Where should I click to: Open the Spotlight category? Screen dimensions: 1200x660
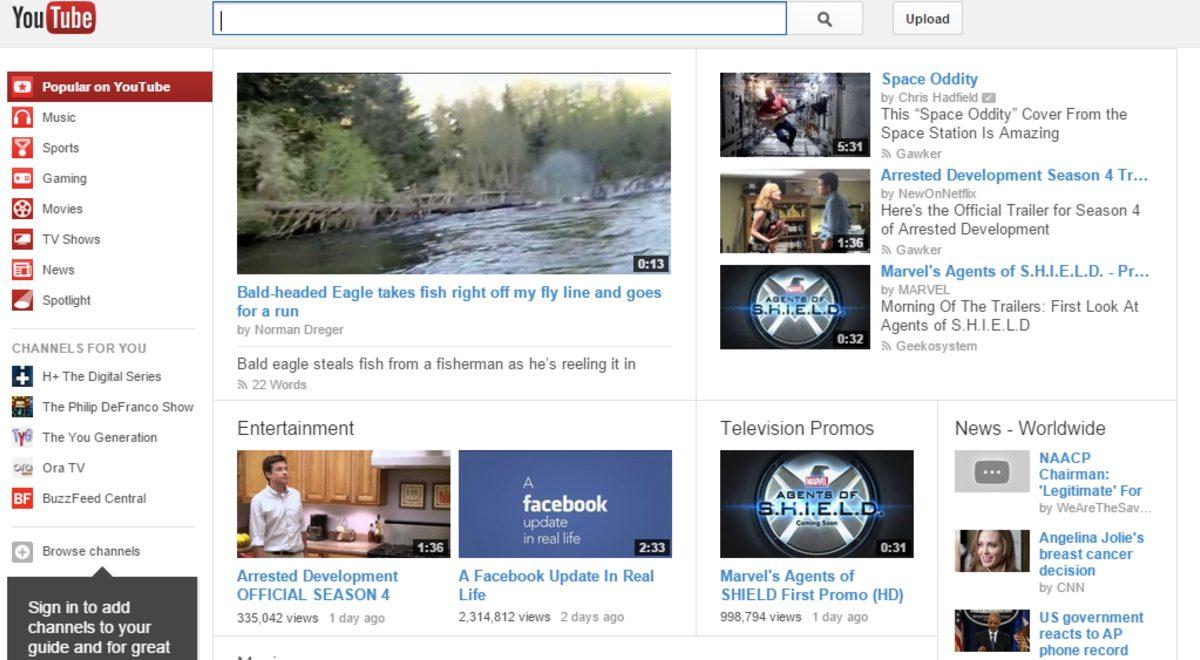(66, 300)
